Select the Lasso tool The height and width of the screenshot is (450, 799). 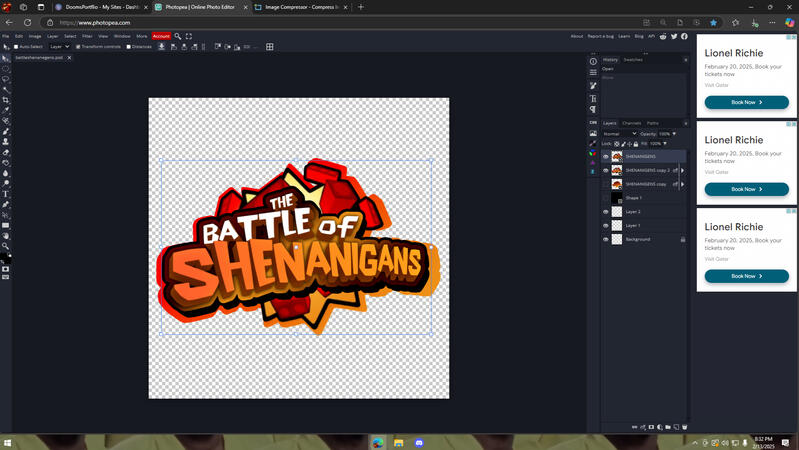[6, 79]
